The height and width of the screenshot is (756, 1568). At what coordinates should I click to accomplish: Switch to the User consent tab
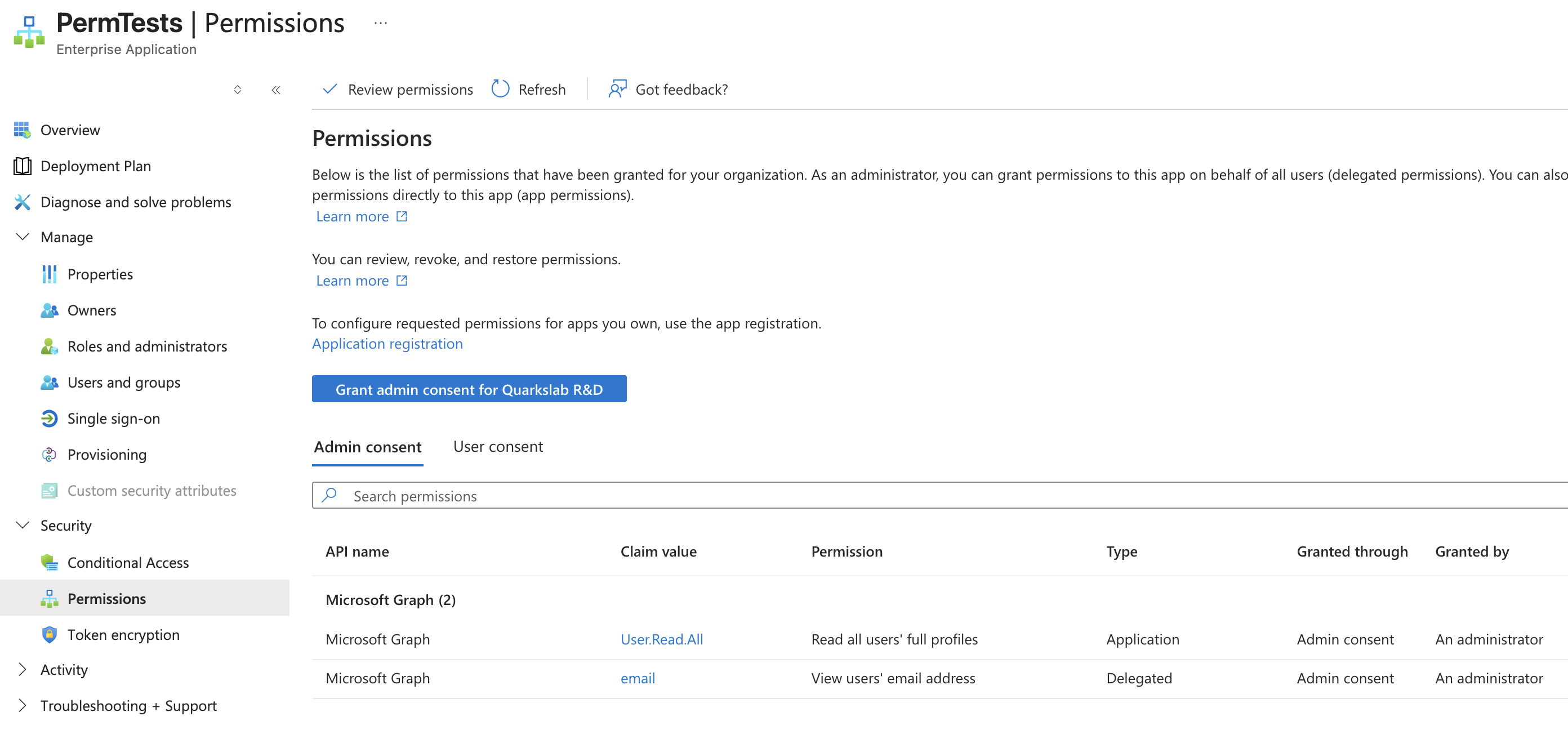498,446
